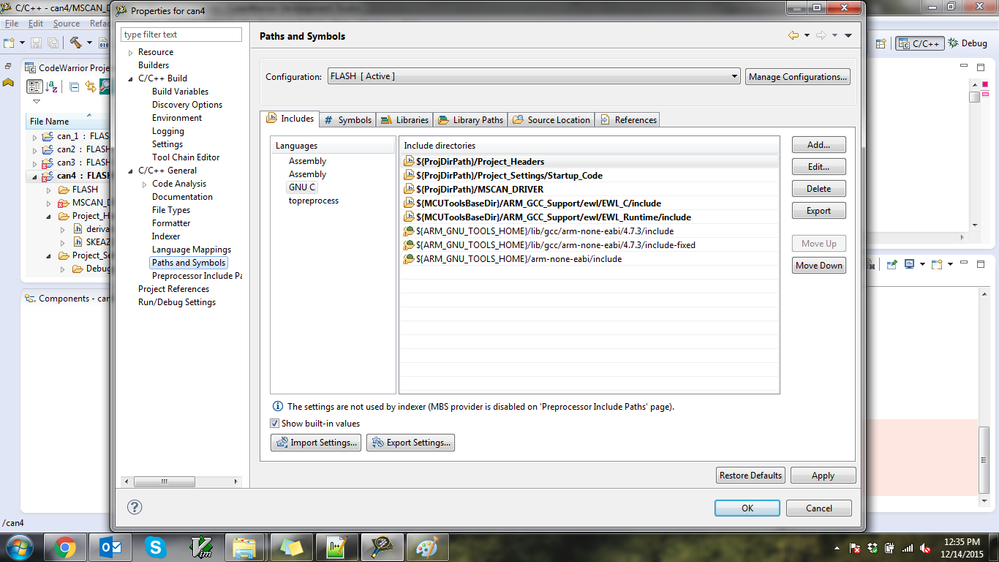
Task: Select Tool Chain Editor tree item
Action: [185, 157]
